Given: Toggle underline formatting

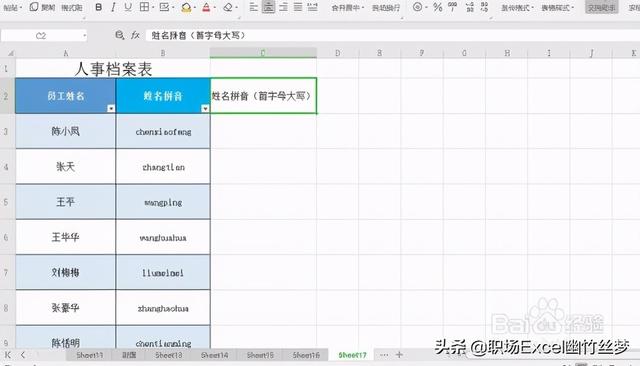Looking at the screenshot, I should [x=128, y=7].
